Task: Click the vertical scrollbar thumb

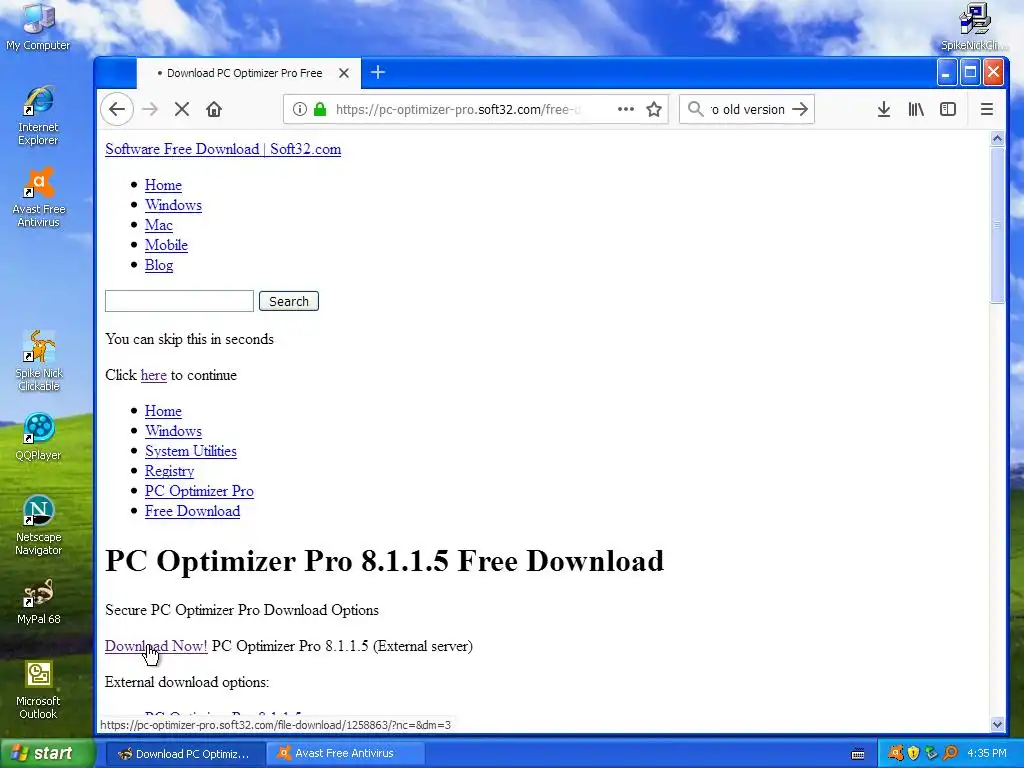Action: (x=997, y=225)
